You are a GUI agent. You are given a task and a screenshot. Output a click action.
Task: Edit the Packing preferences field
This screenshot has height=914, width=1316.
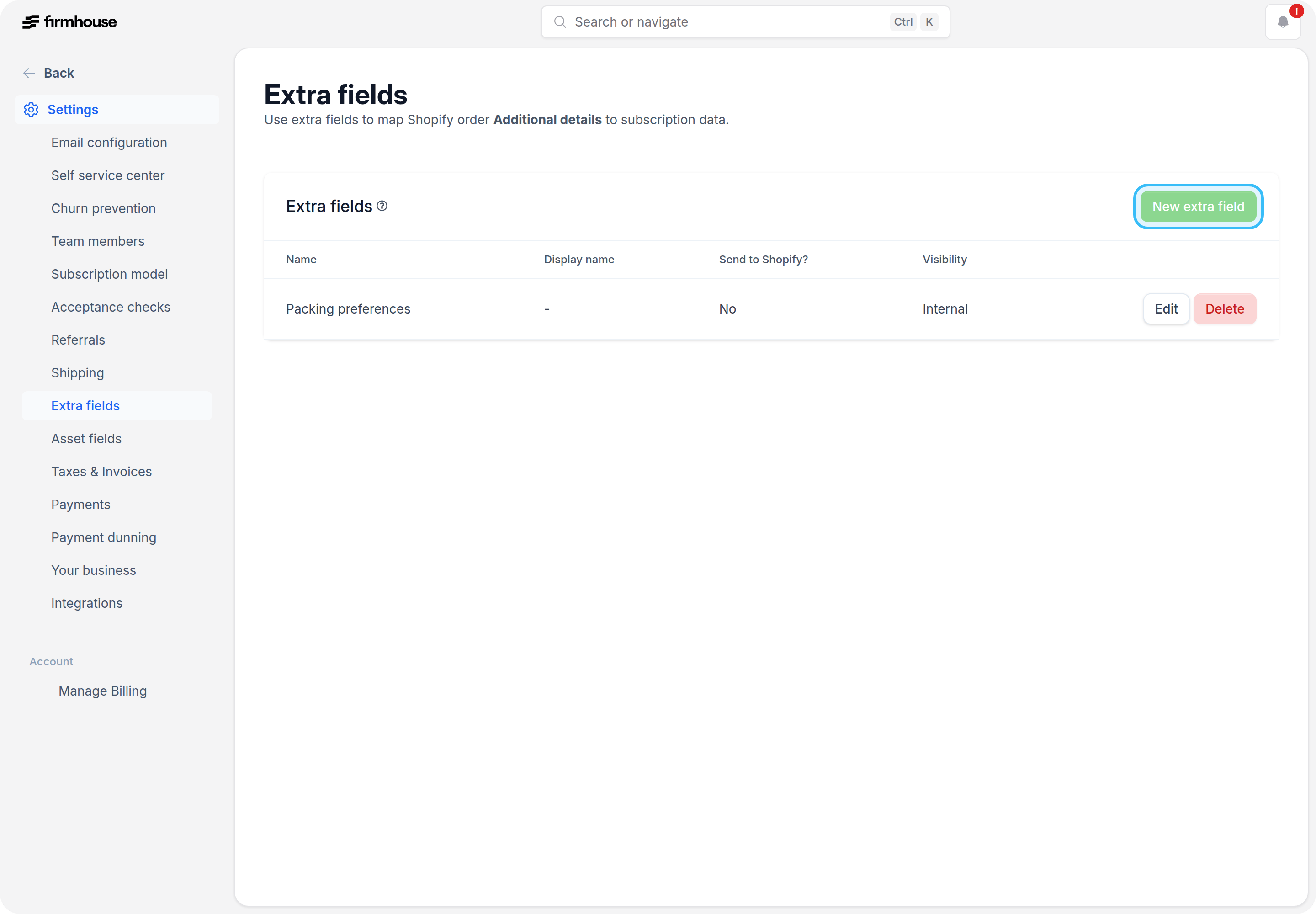tap(1166, 308)
